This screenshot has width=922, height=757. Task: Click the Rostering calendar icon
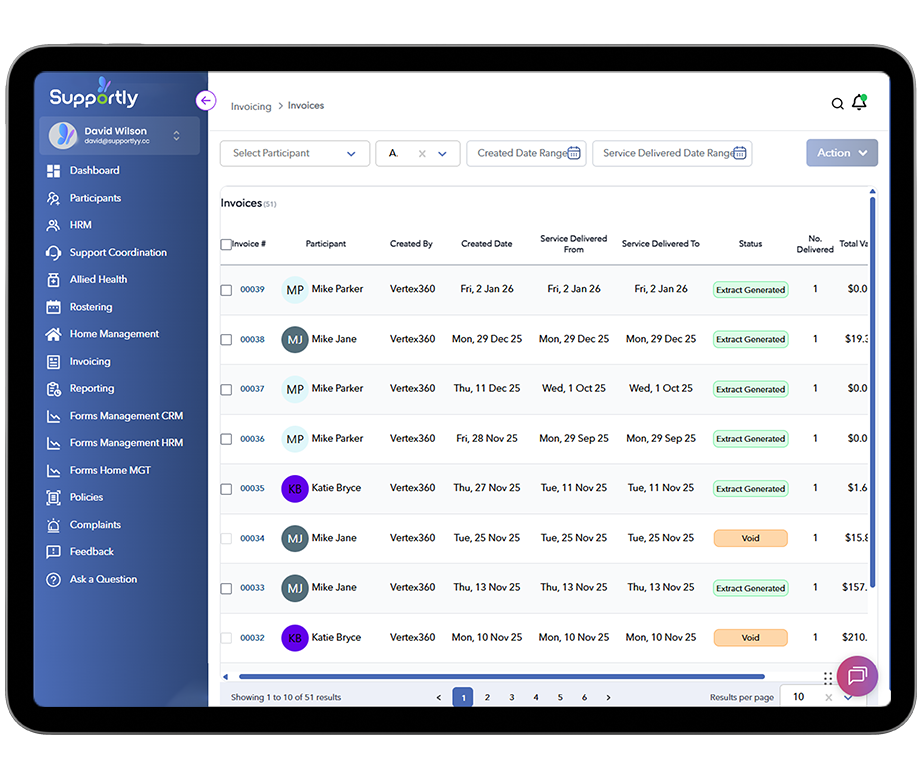[x=54, y=307]
